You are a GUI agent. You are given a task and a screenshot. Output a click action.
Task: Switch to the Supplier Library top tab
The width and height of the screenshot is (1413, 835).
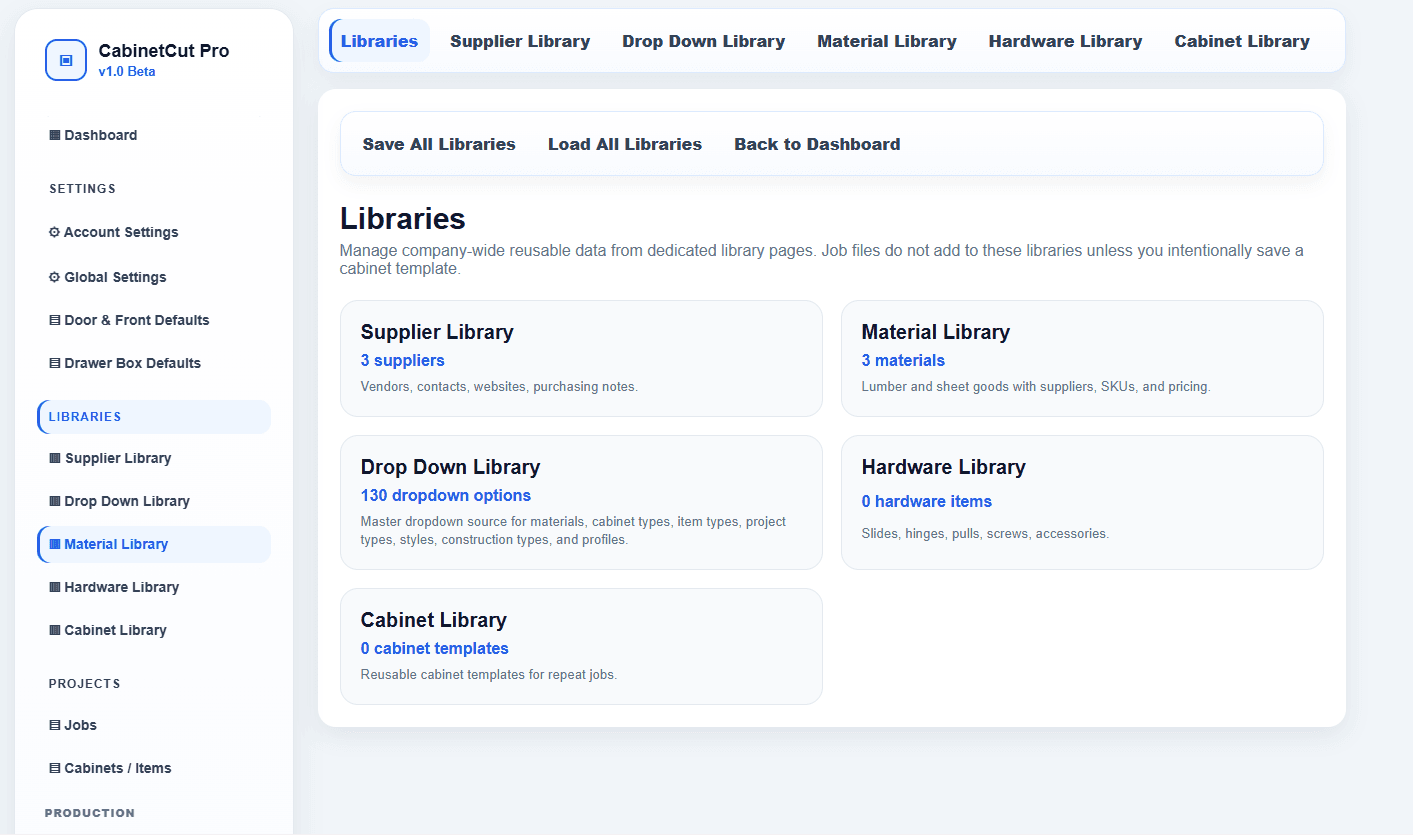(520, 41)
